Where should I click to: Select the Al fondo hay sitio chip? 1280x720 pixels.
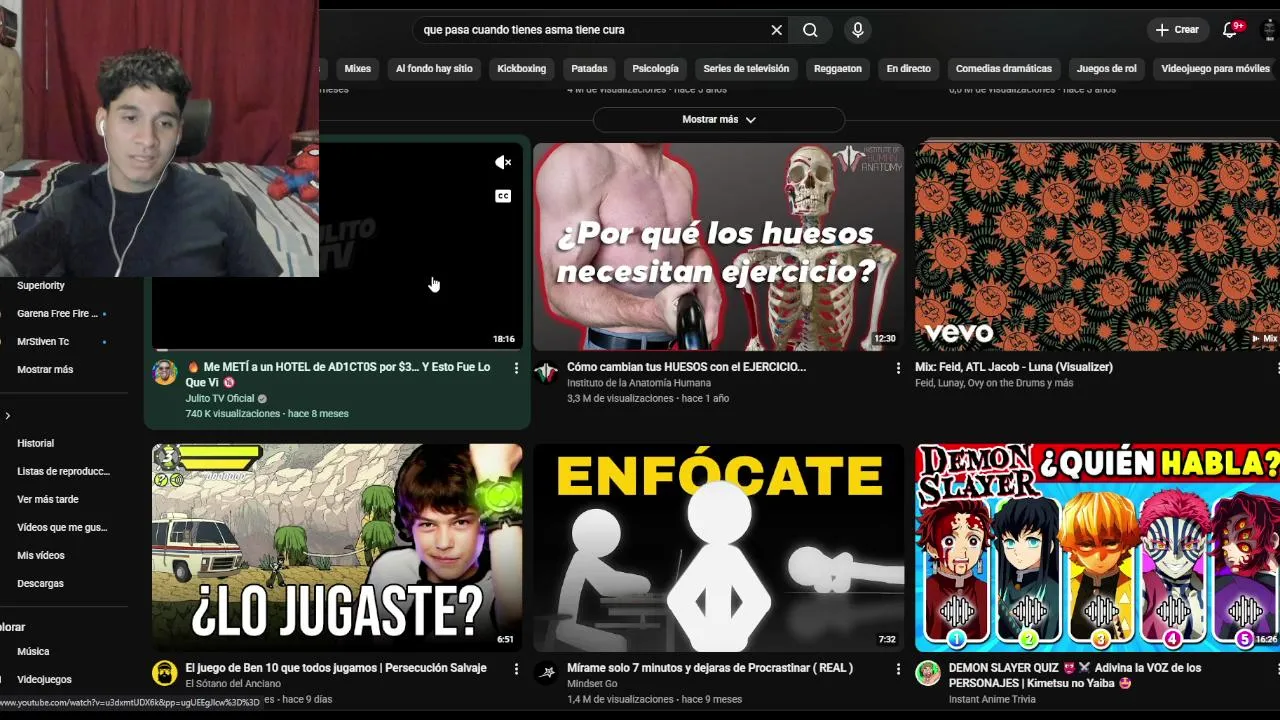tap(434, 69)
